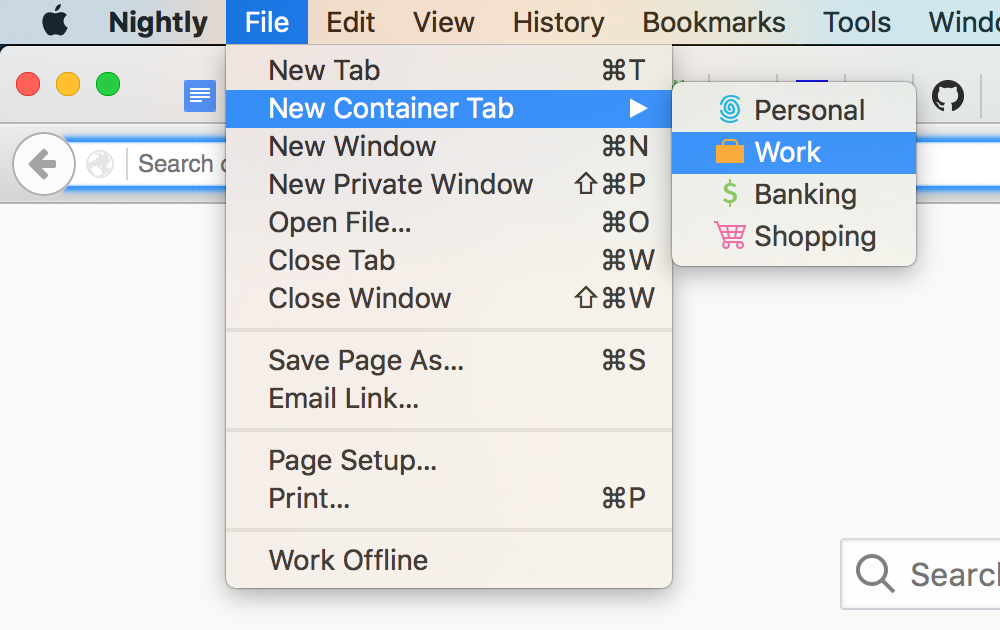This screenshot has height=630, width=1000.
Task: Open the History menu
Action: (x=558, y=22)
